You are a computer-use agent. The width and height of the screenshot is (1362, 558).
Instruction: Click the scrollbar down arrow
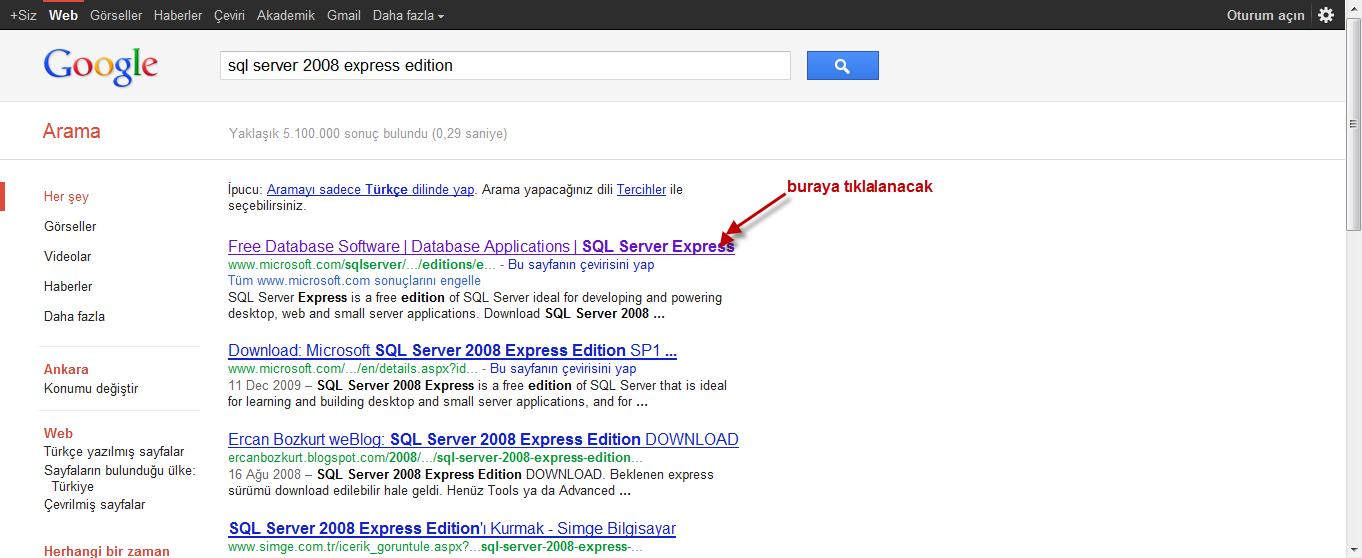[1353, 549]
